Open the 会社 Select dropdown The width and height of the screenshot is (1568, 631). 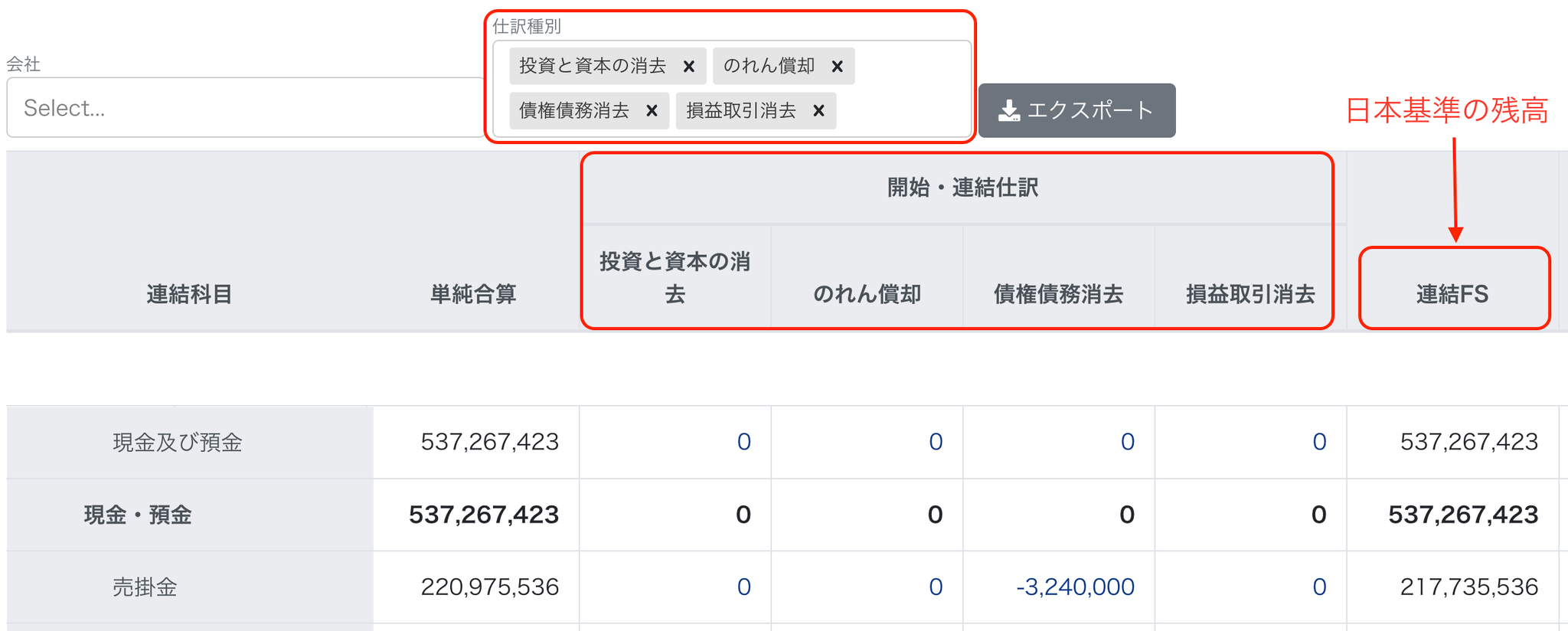point(245,108)
